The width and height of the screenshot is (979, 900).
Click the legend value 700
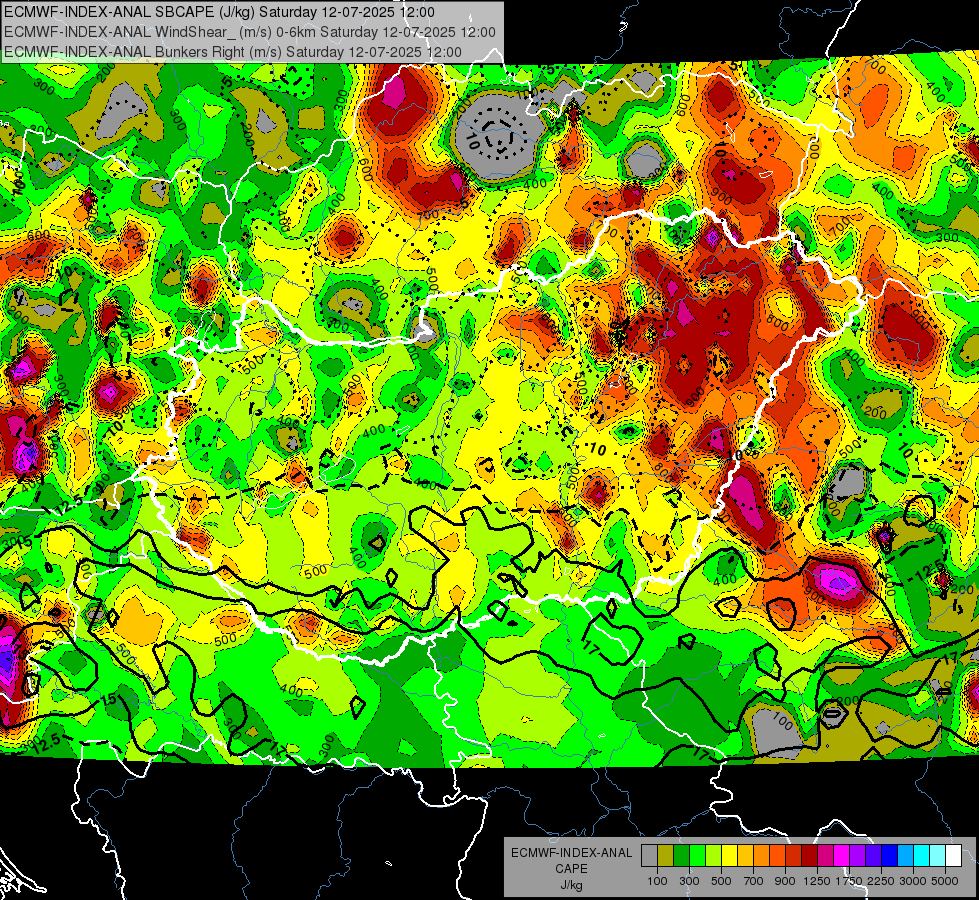(x=754, y=881)
